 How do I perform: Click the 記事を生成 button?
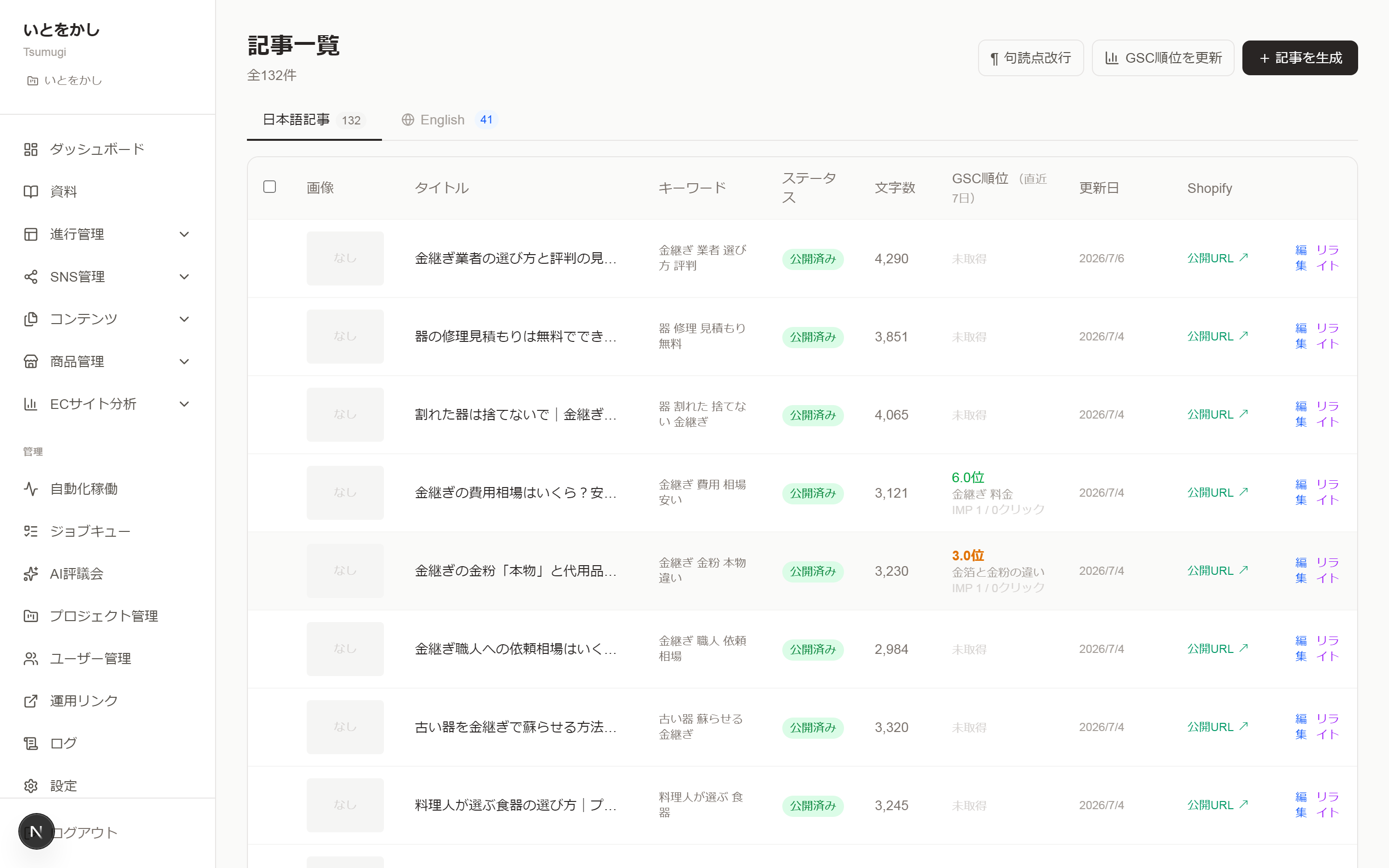(1300, 58)
